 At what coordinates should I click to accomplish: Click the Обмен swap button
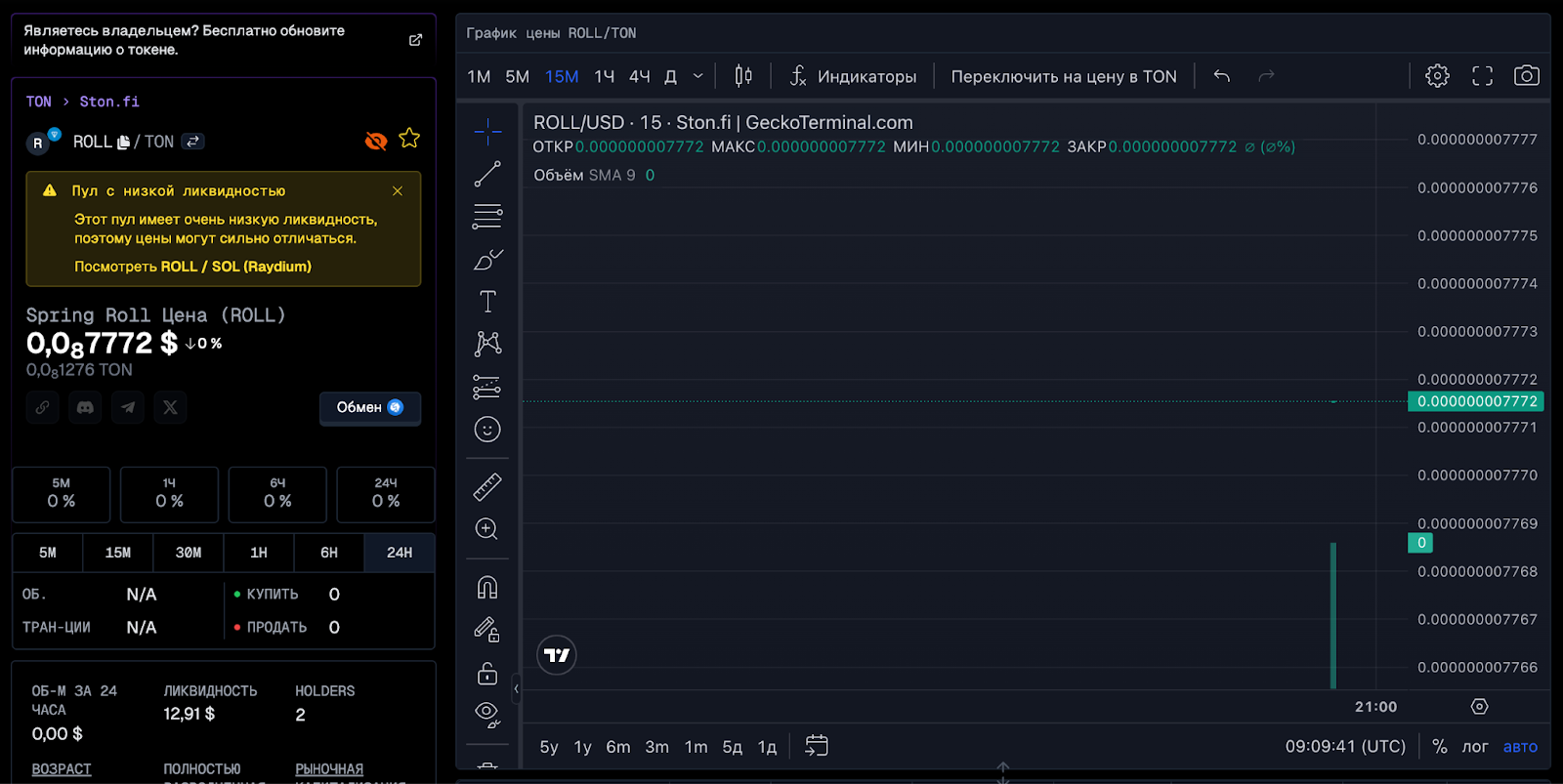(370, 407)
